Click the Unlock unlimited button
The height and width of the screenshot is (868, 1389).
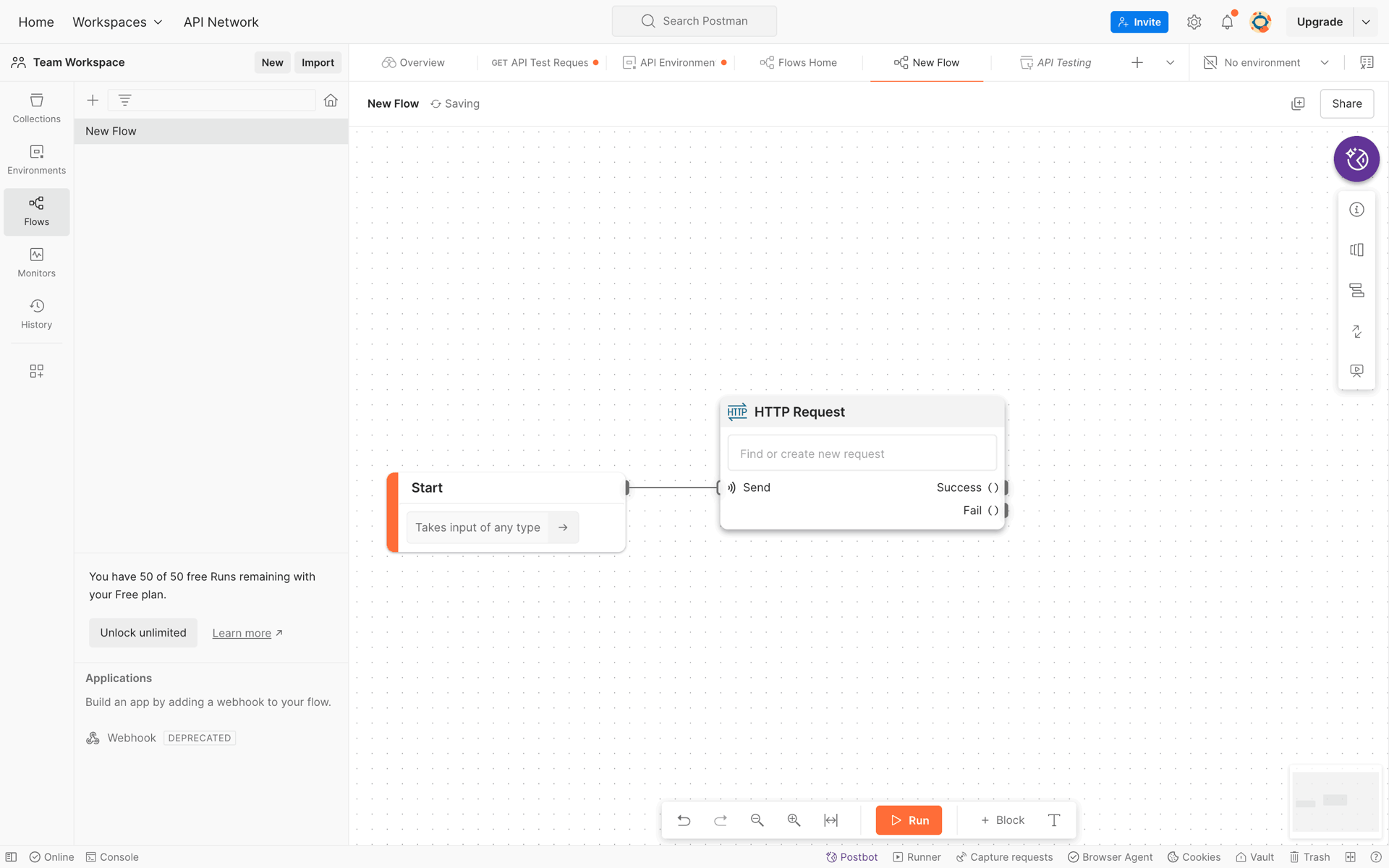coord(143,633)
